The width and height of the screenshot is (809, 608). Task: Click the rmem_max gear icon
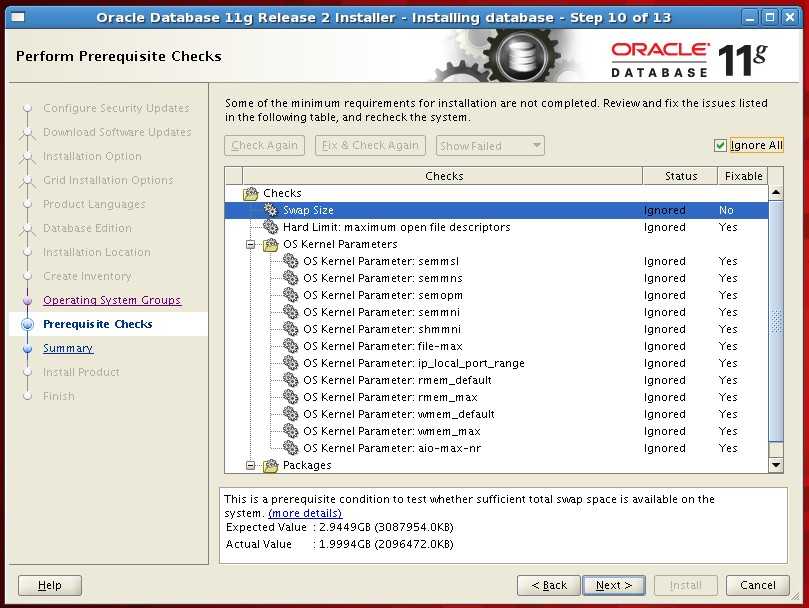pos(290,397)
